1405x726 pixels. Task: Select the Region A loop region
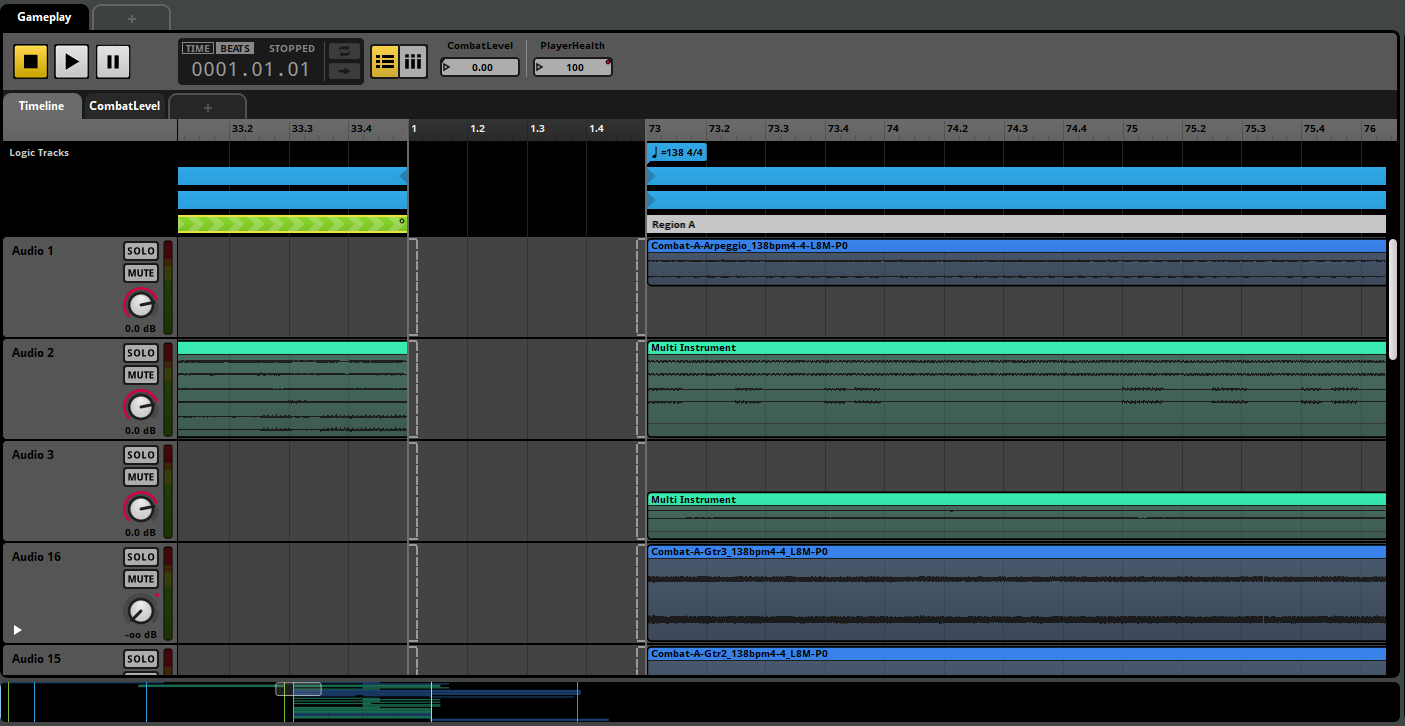coord(1016,224)
